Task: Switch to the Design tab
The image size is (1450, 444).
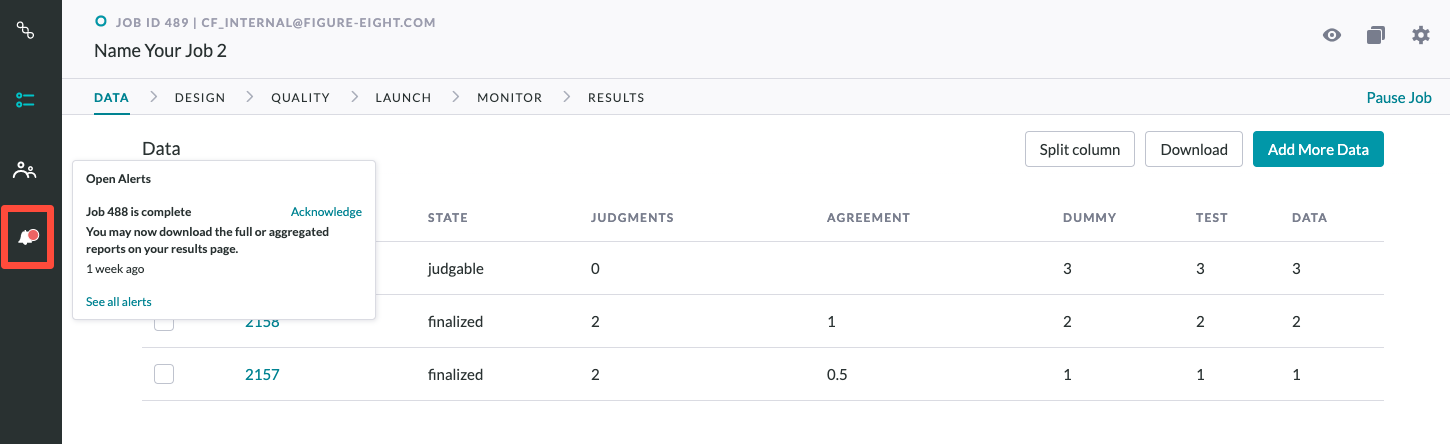Action: pos(200,98)
